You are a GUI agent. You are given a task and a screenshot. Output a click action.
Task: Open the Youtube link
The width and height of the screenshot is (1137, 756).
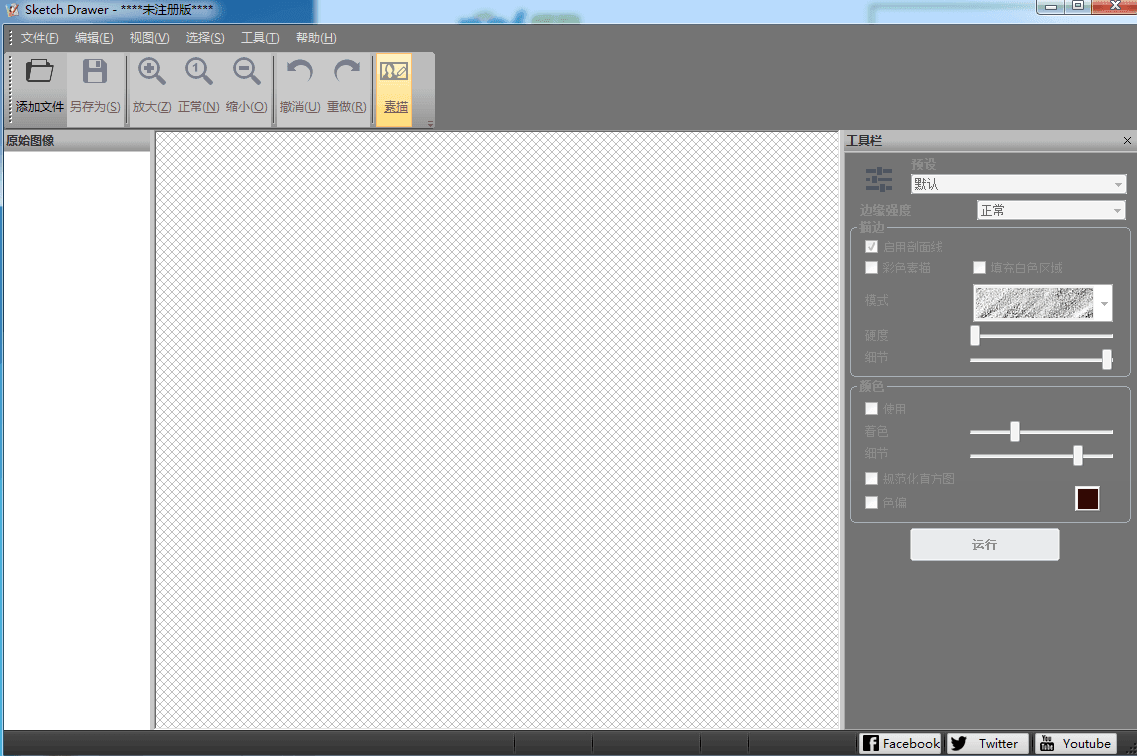[1076, 743]
